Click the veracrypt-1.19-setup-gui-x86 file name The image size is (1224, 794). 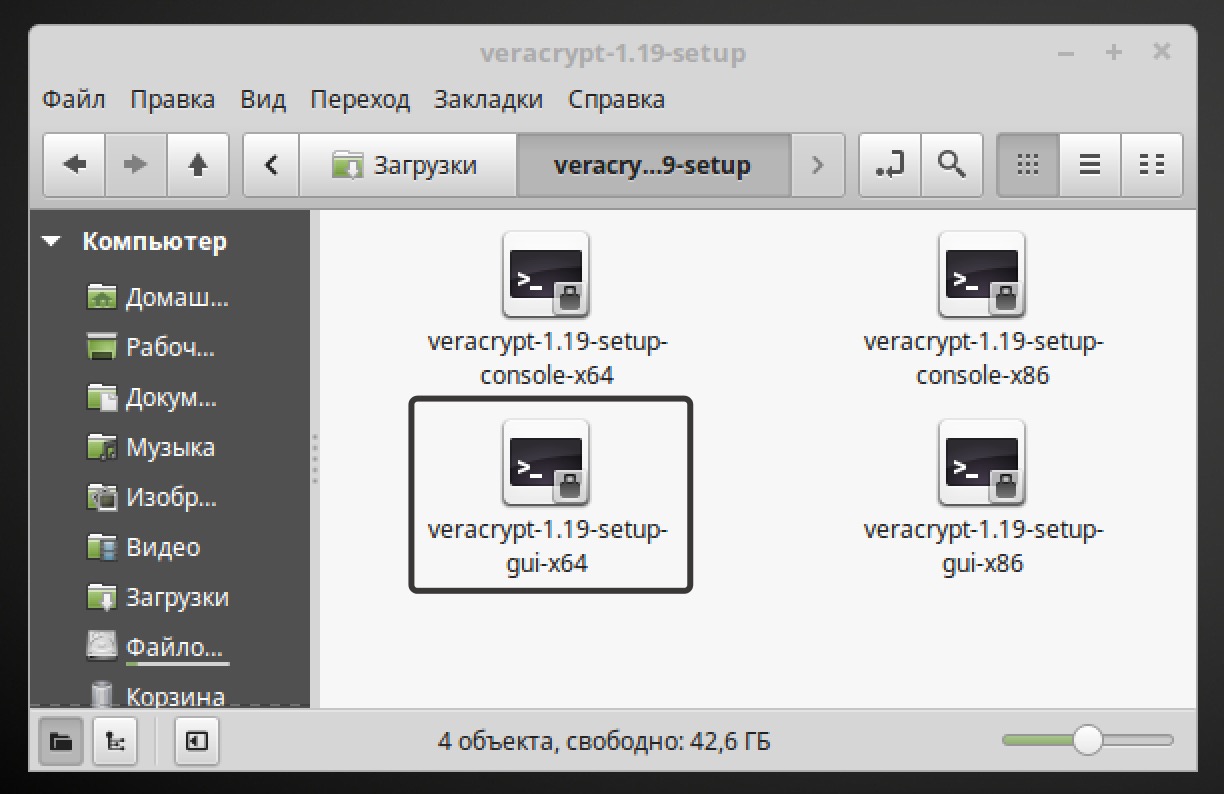(x=983, y=547)
